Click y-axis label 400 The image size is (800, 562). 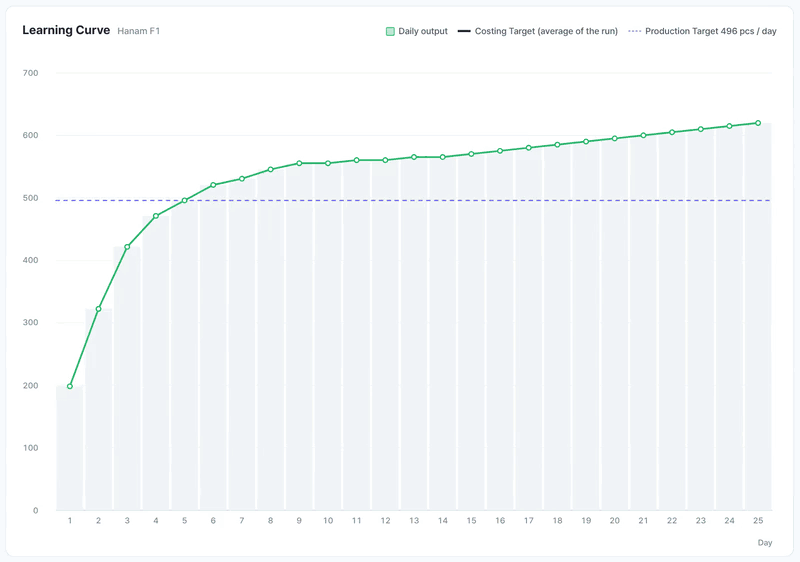click(x=31, y=260)
